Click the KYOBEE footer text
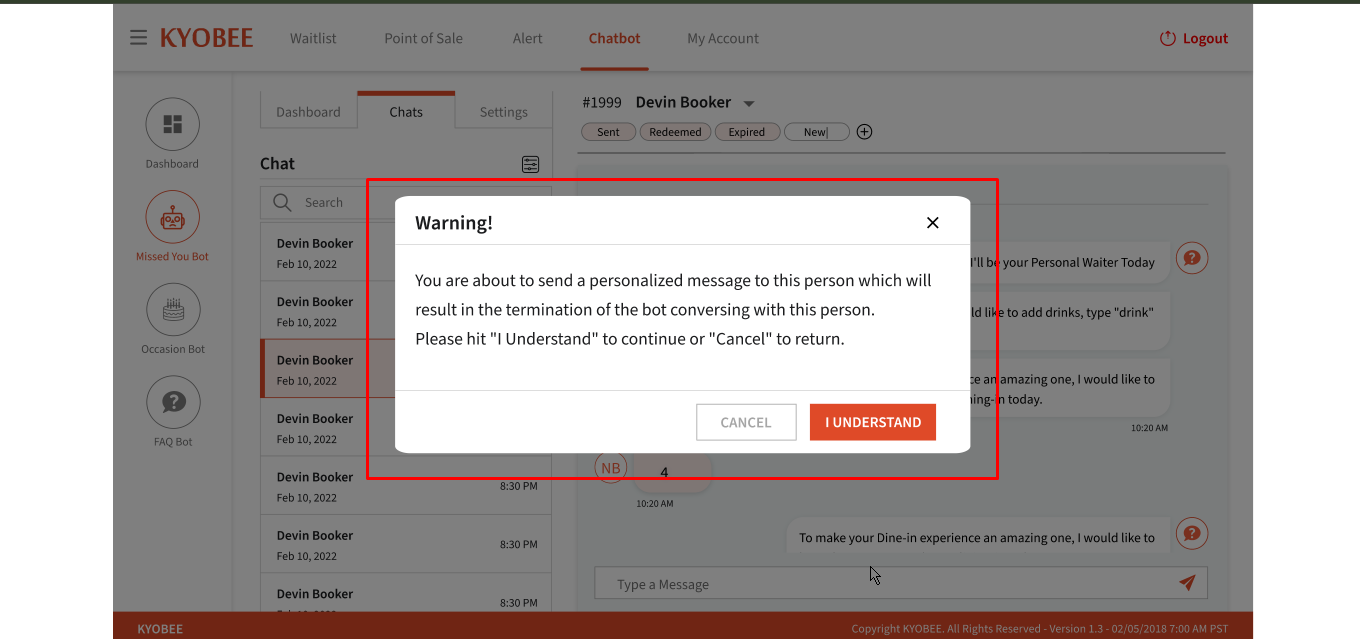This screenshot has height=639, width=1360. click(x=160, y=629)
